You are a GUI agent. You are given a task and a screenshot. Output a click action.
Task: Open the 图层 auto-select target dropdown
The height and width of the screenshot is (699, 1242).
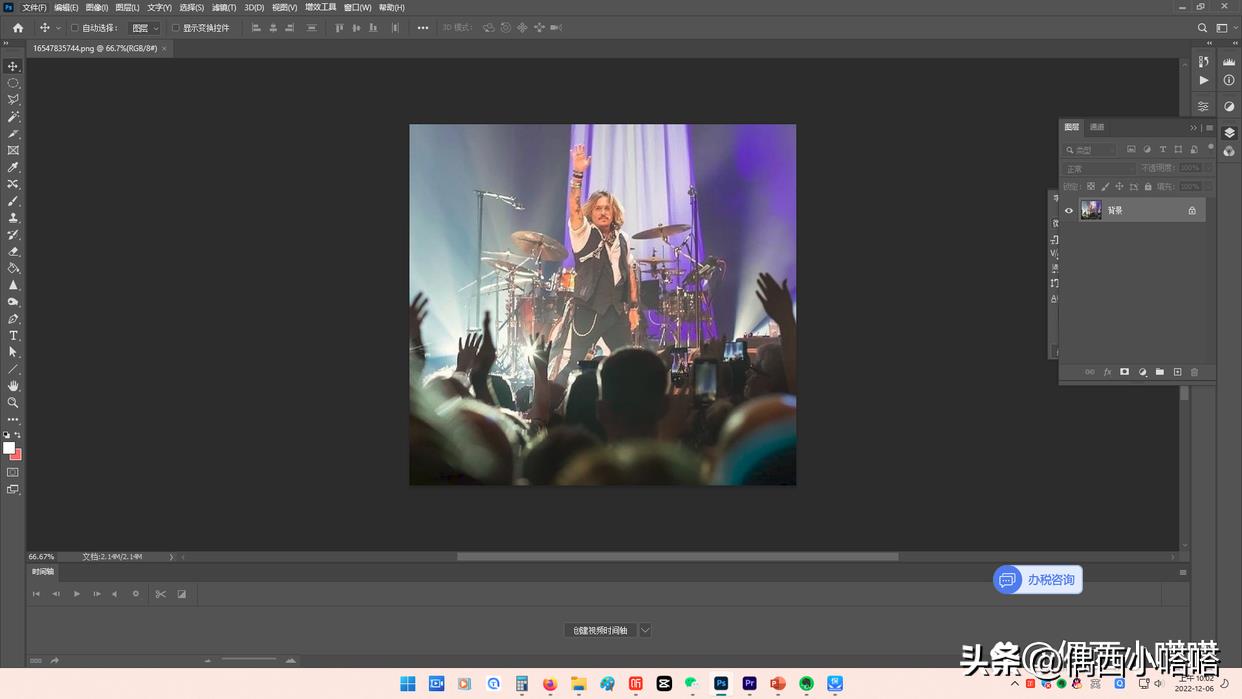click(x=145, y=28)
